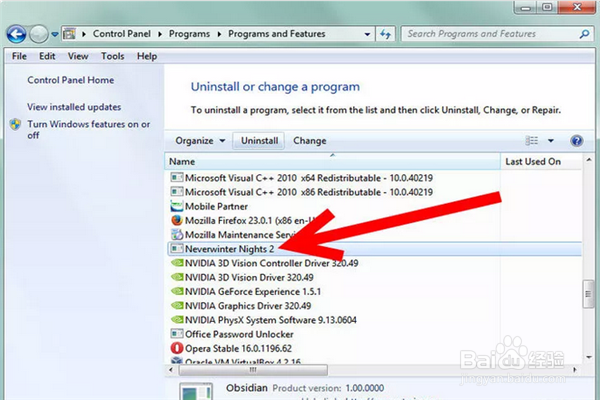Screen dimensions: 600x400
Task: Click the Mozilla Firefox icon
Action: pyautogui.click(x=177, y=220)
